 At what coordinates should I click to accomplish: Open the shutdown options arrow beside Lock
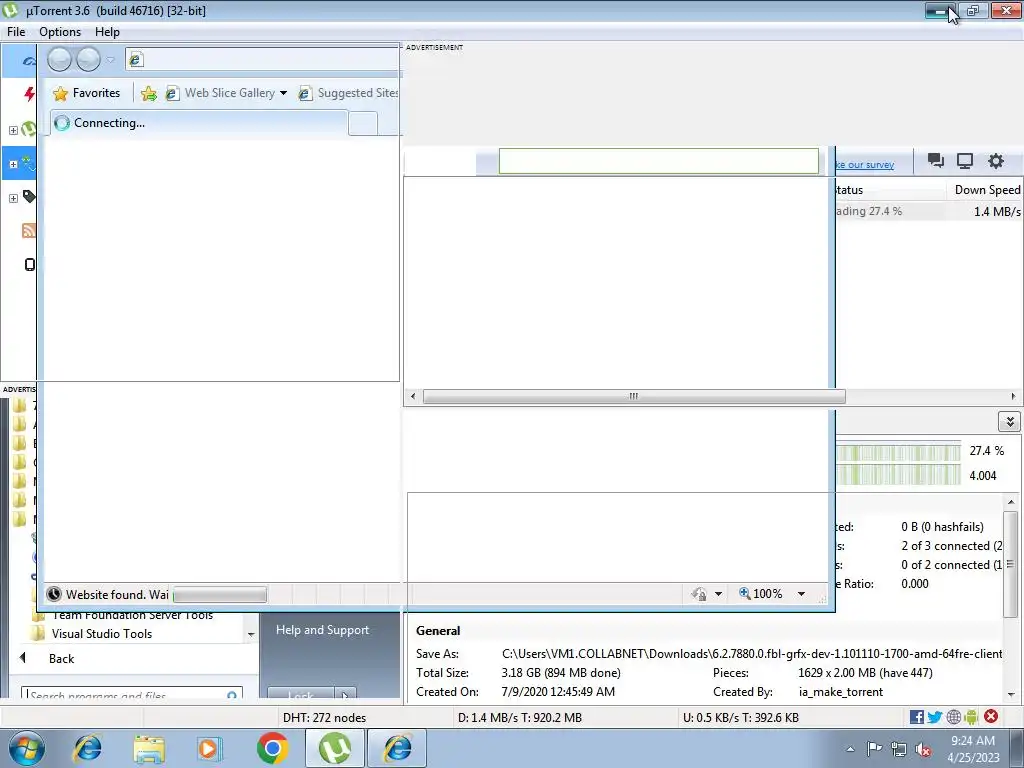(345, 694)
